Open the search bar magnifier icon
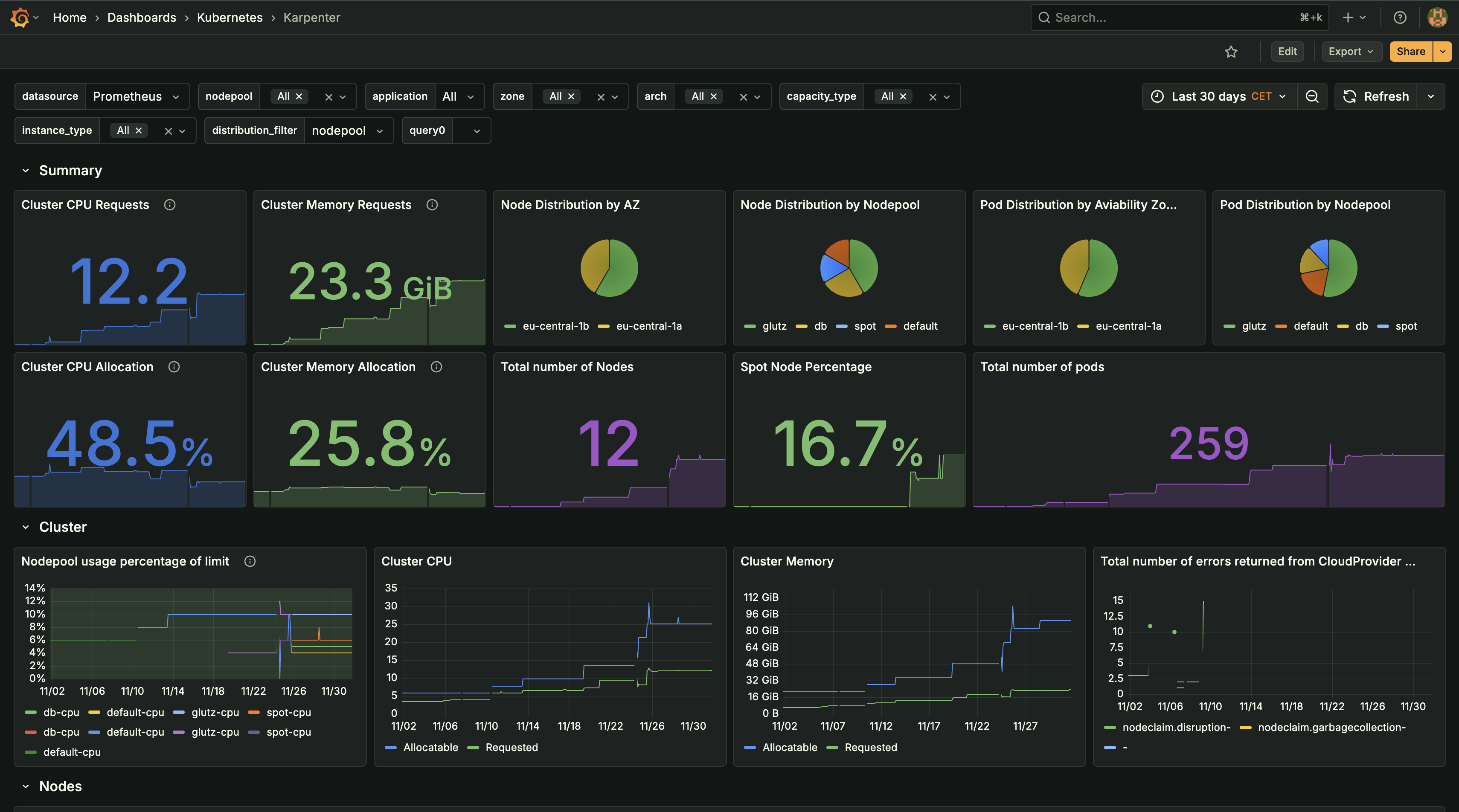Viewport: 1459px width, 812px height. click(1044, 17)
